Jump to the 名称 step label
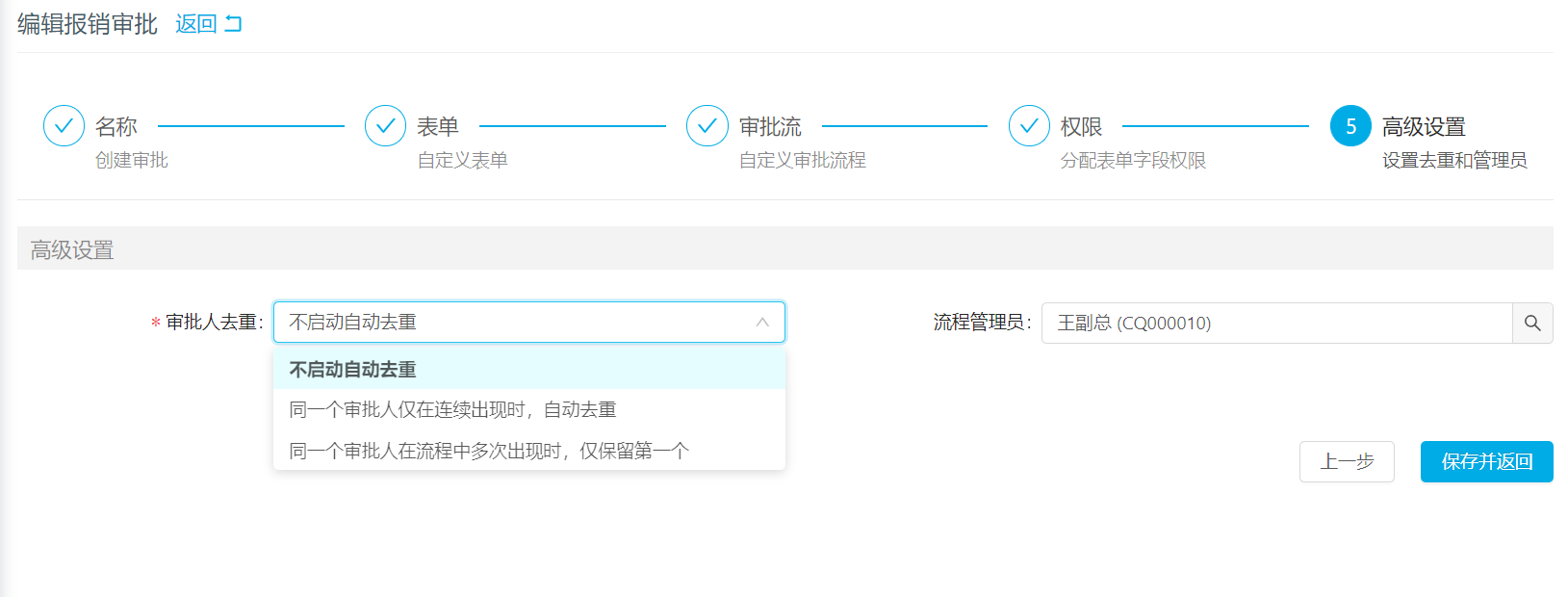 116,126
